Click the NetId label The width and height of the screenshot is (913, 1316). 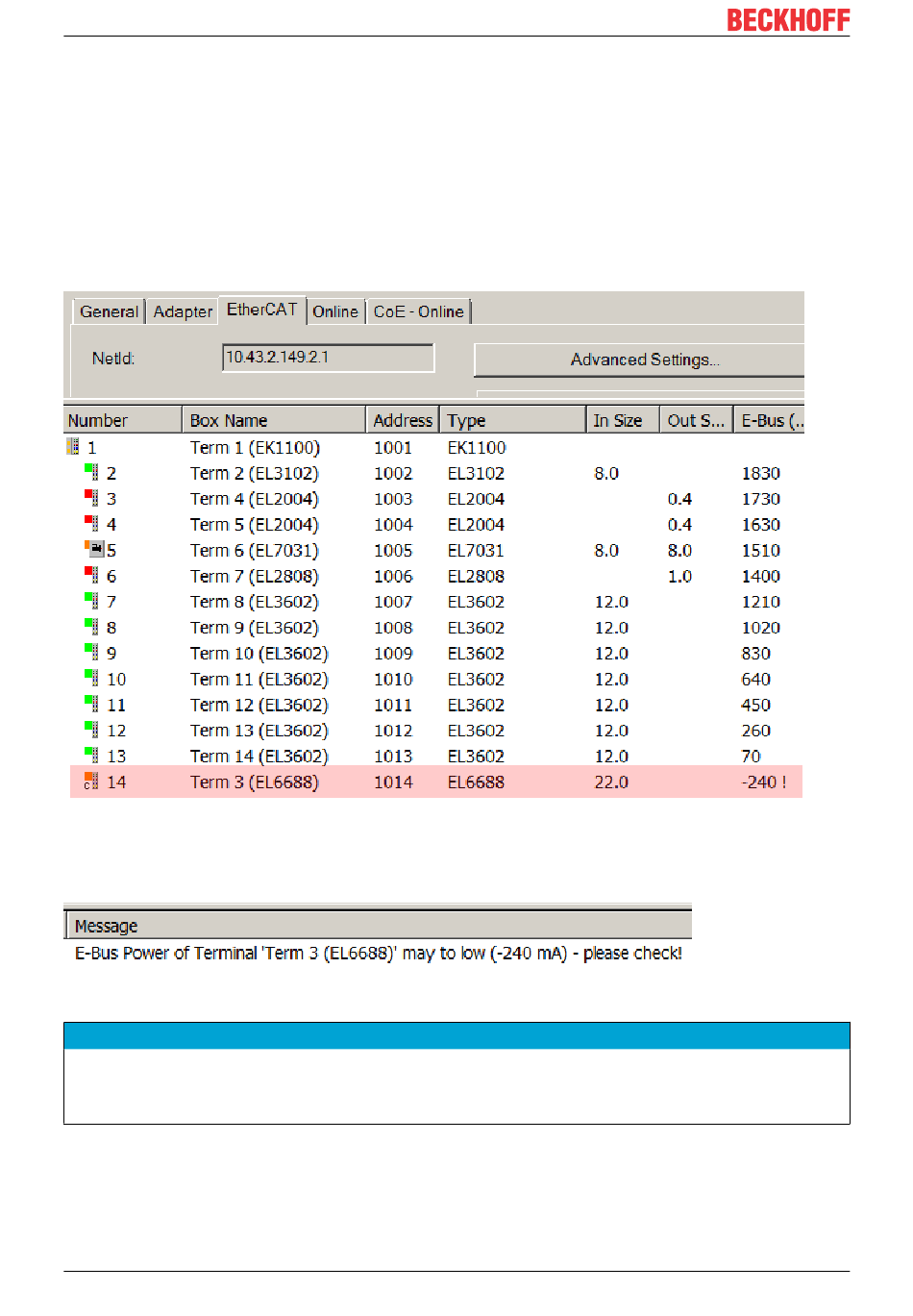(113, 359)
